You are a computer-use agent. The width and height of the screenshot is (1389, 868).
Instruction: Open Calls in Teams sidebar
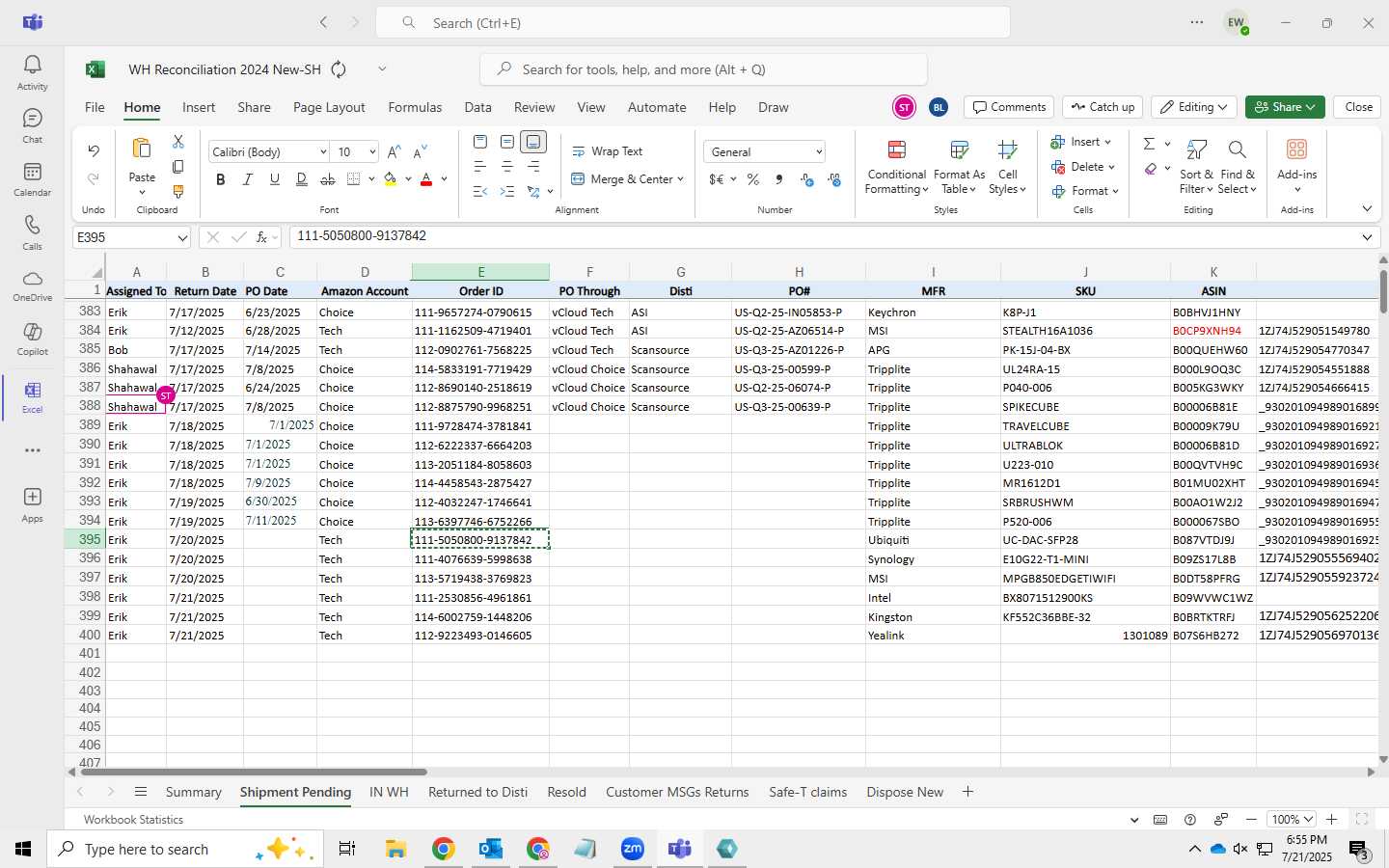pyautogui.click(x=32, y=232)
